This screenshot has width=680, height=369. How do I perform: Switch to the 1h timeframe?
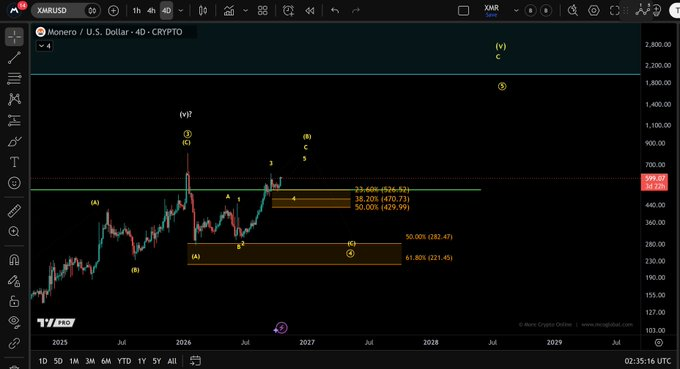pos(137,10)
